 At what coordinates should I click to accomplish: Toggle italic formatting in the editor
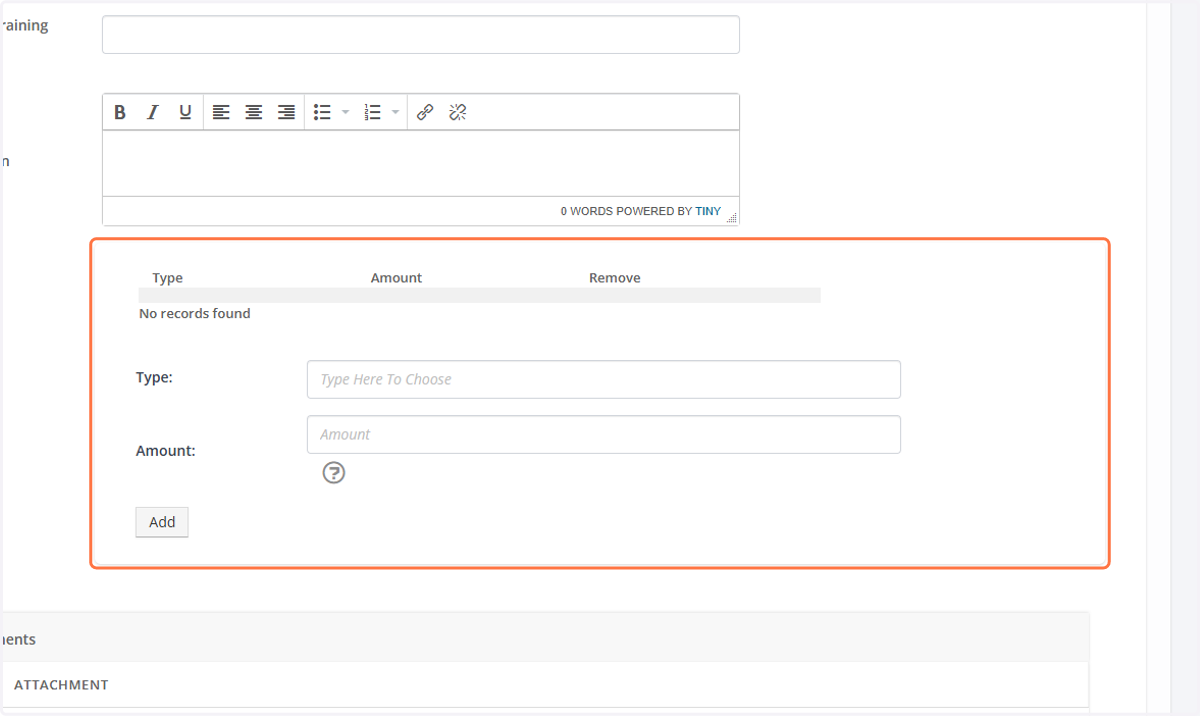pyautogui.click(x=152, y=112)
